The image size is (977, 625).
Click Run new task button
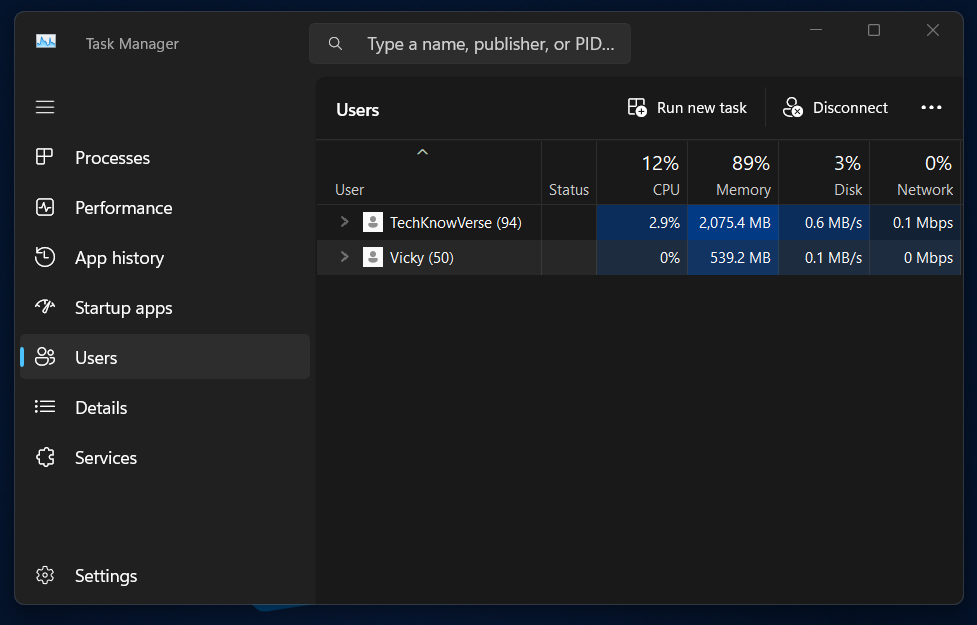(x=687, y=108)
